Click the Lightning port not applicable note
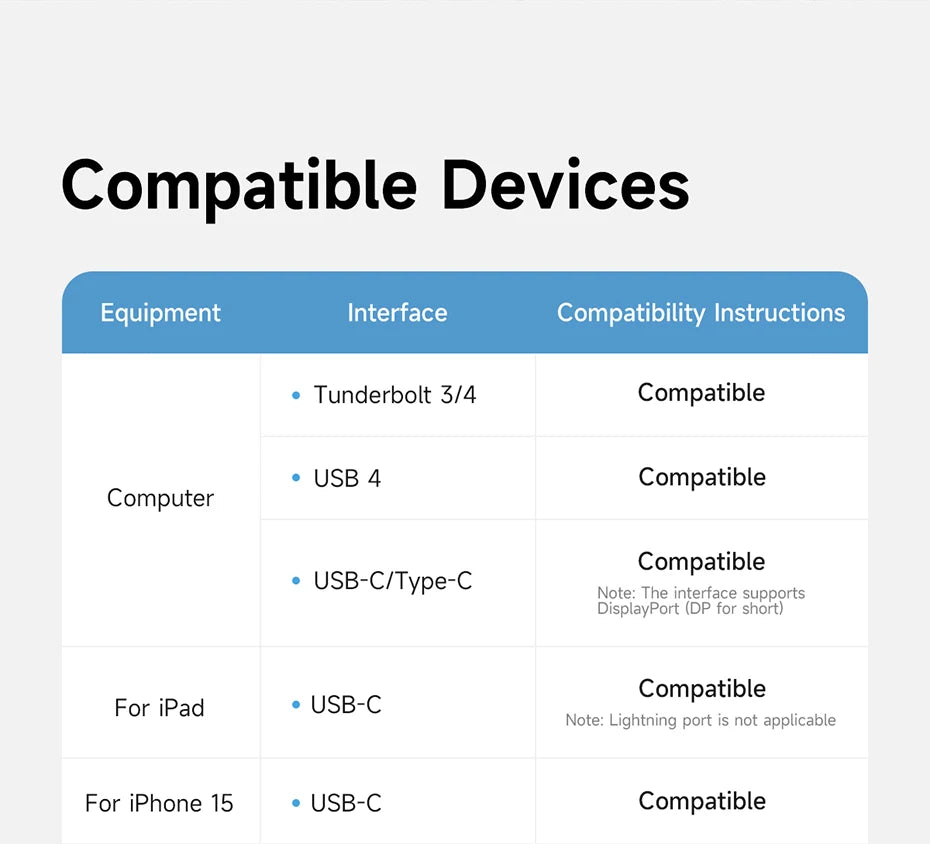Image resolution: width=930 pixels, height=844 pixels. pyautogui.click(x=700, y=720)
